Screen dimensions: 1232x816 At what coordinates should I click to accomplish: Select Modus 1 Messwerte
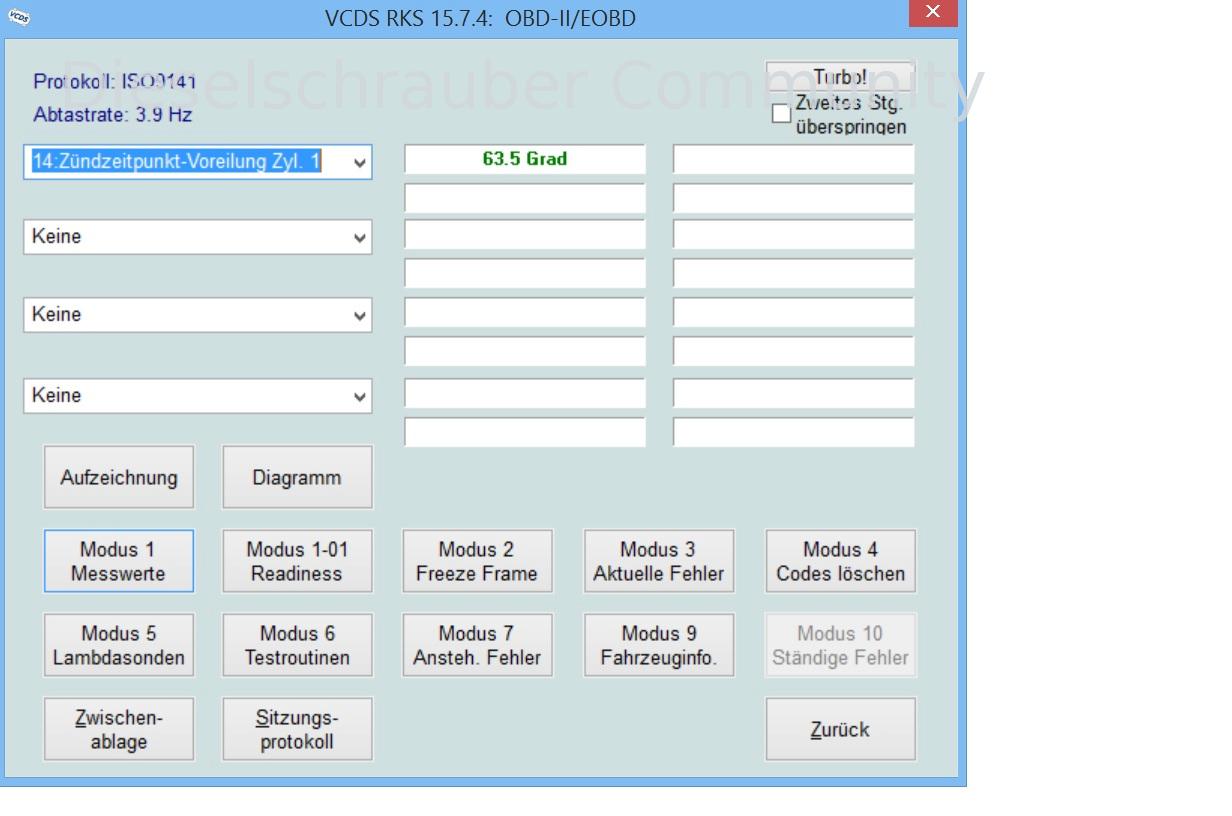119,561
